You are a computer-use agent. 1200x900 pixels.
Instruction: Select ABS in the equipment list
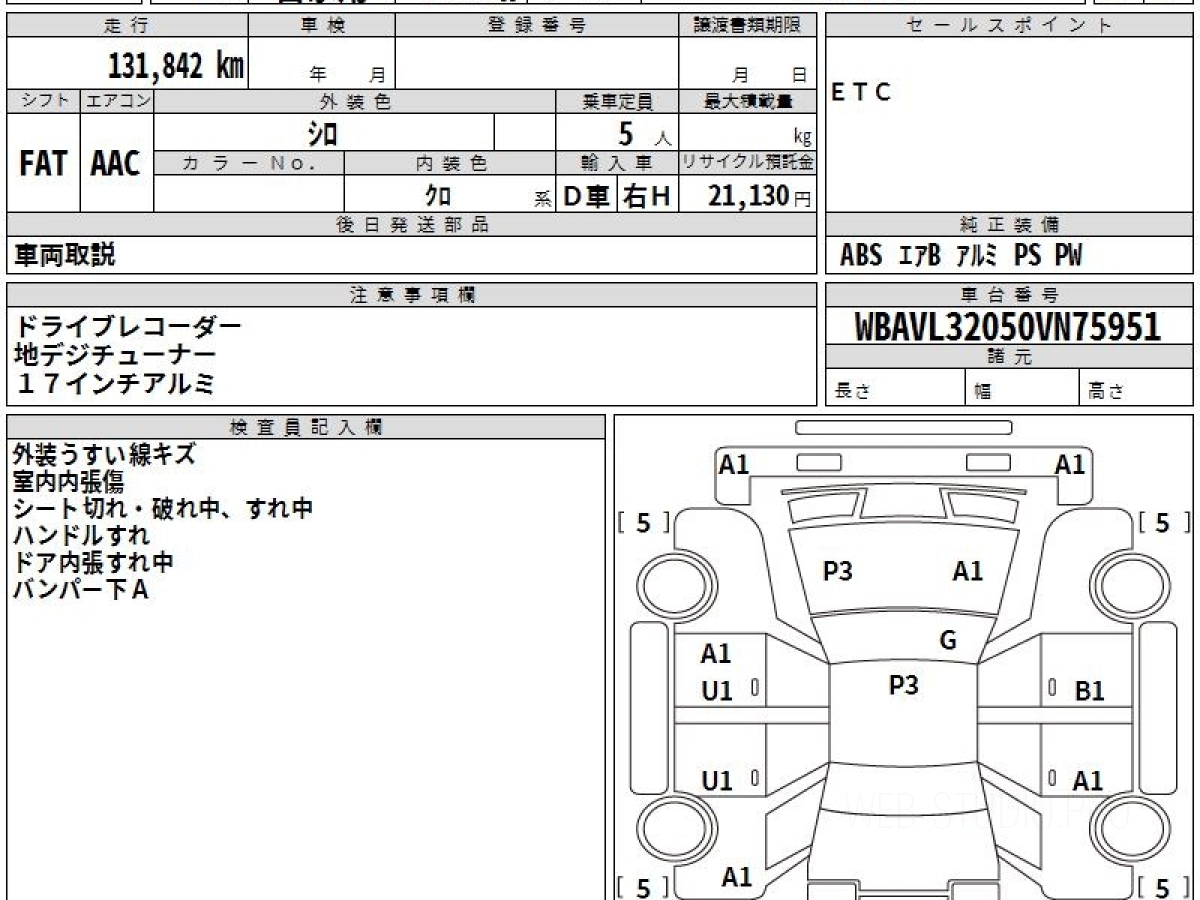(x=861, y=256)
